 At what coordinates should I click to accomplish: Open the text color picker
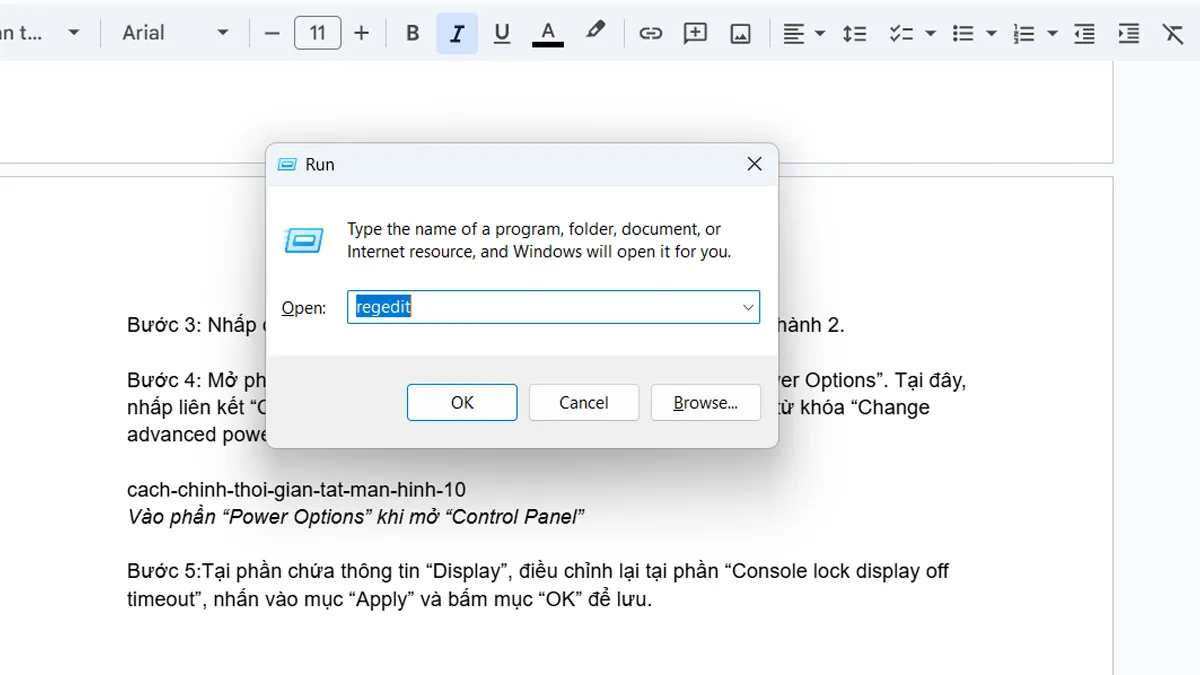(547, 33)
